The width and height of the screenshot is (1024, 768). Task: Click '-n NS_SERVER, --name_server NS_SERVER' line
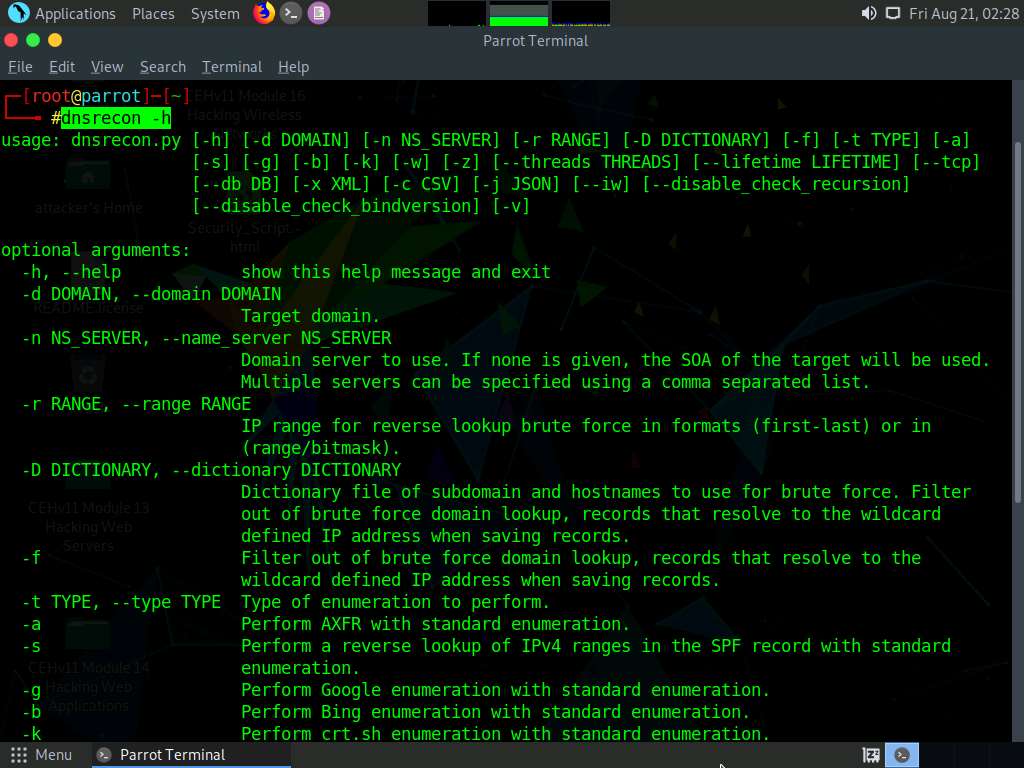click(206, 338)
